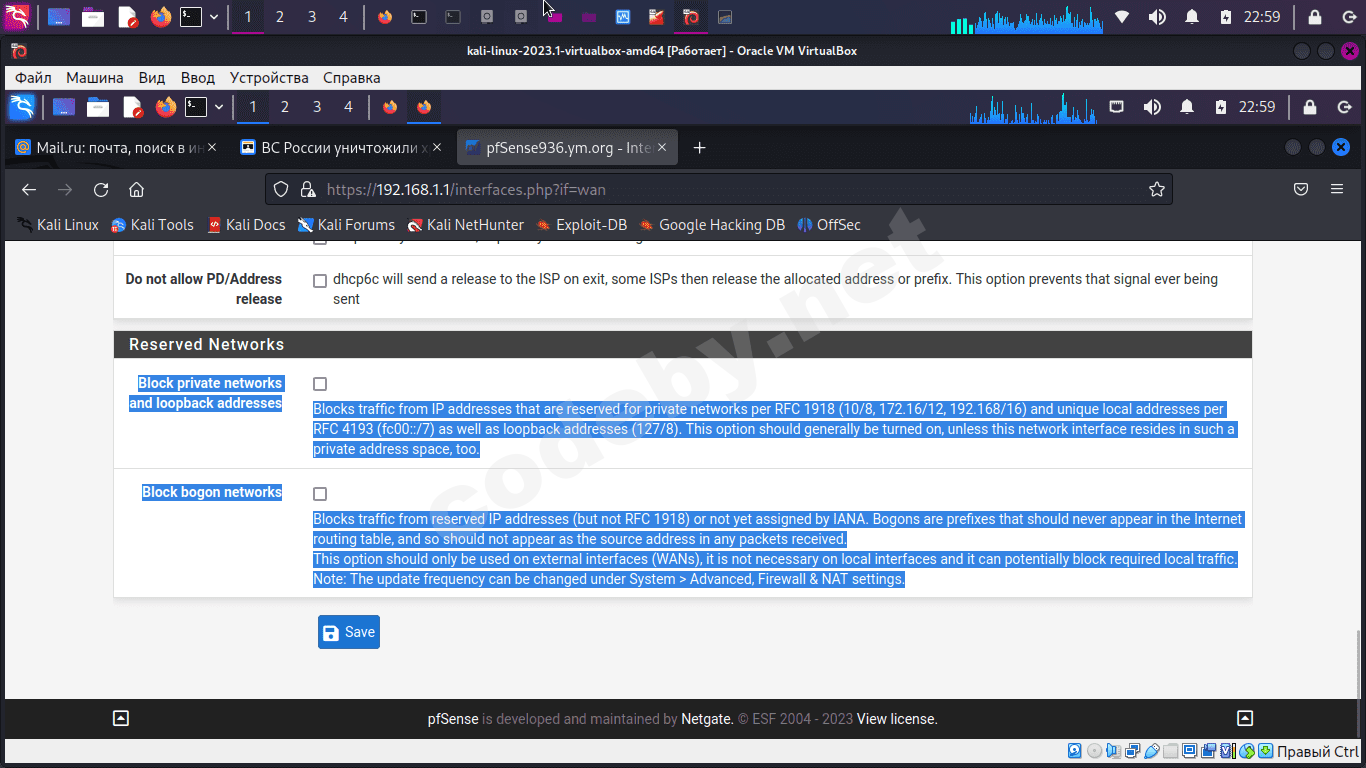Click VirtualBox network adapters status icon

tap(1132, 751)
